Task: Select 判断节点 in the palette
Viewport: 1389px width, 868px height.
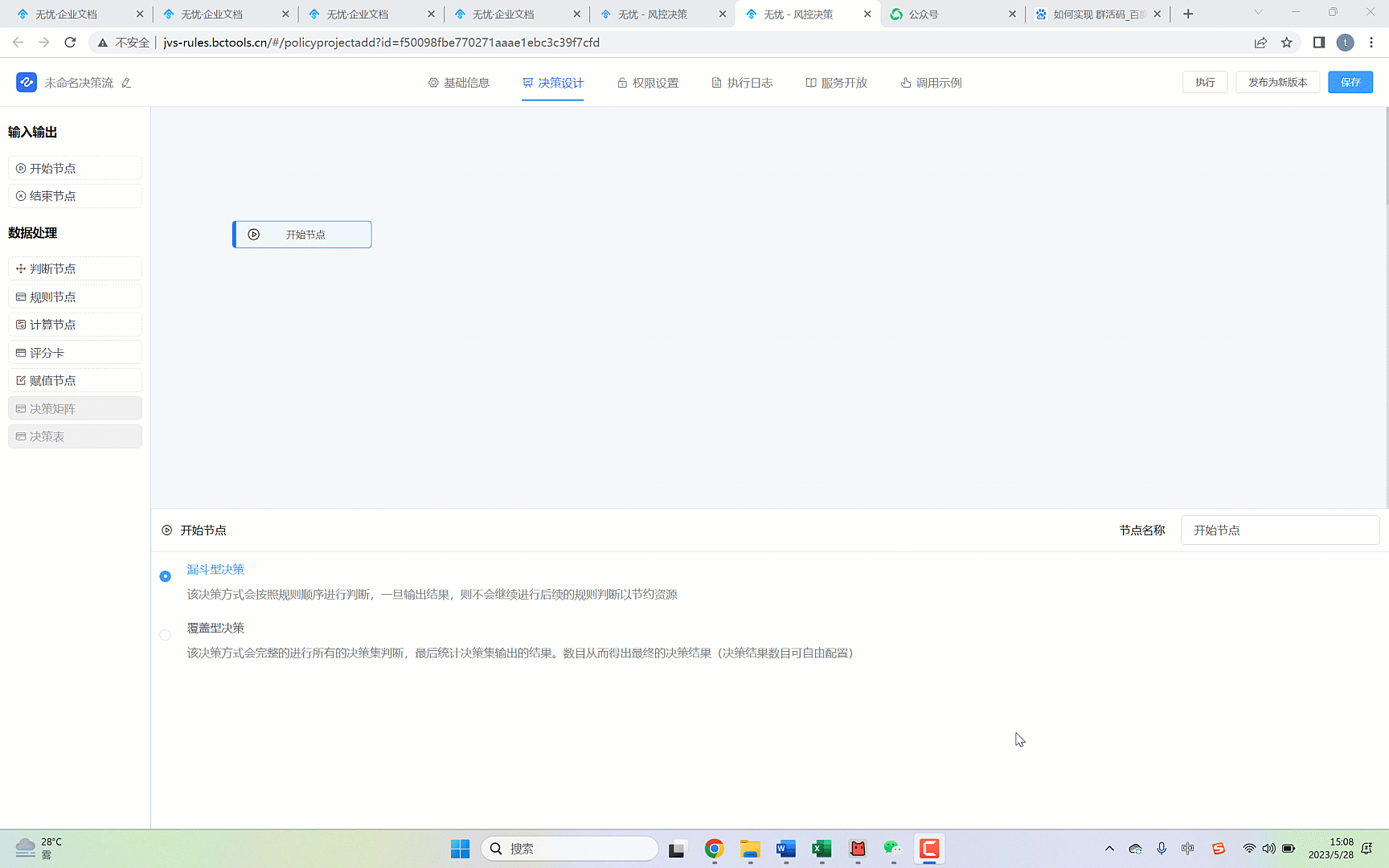Action: 75,268
